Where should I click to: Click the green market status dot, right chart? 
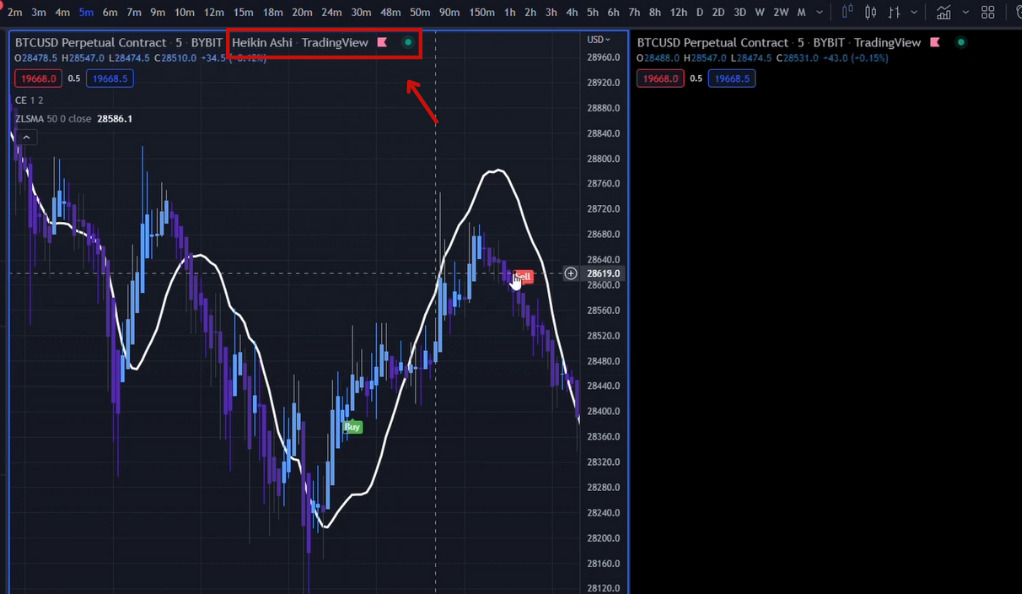[x=961, y=42]
